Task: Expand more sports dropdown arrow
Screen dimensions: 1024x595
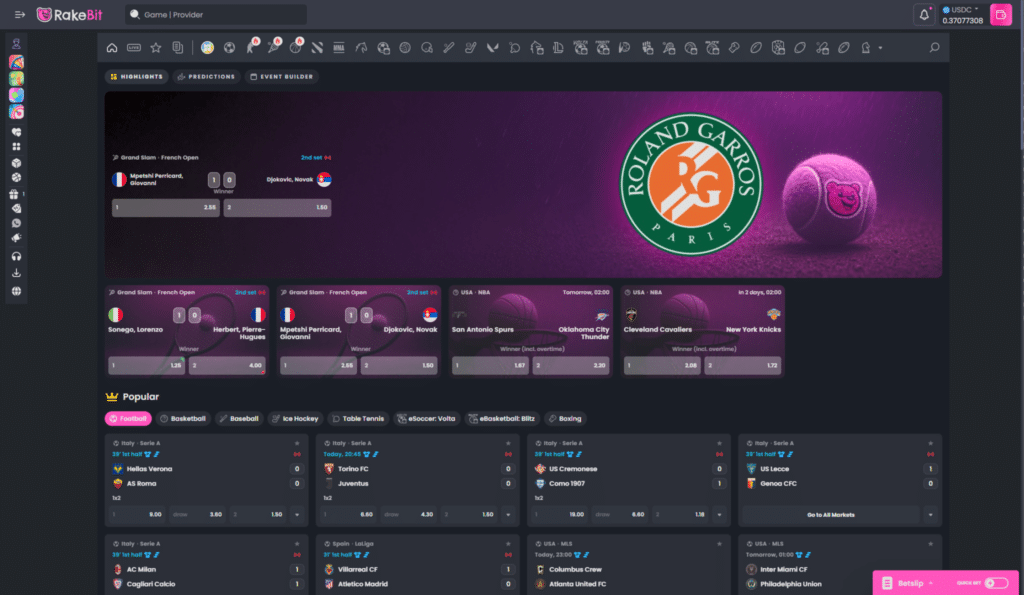Action: point(880,48)
